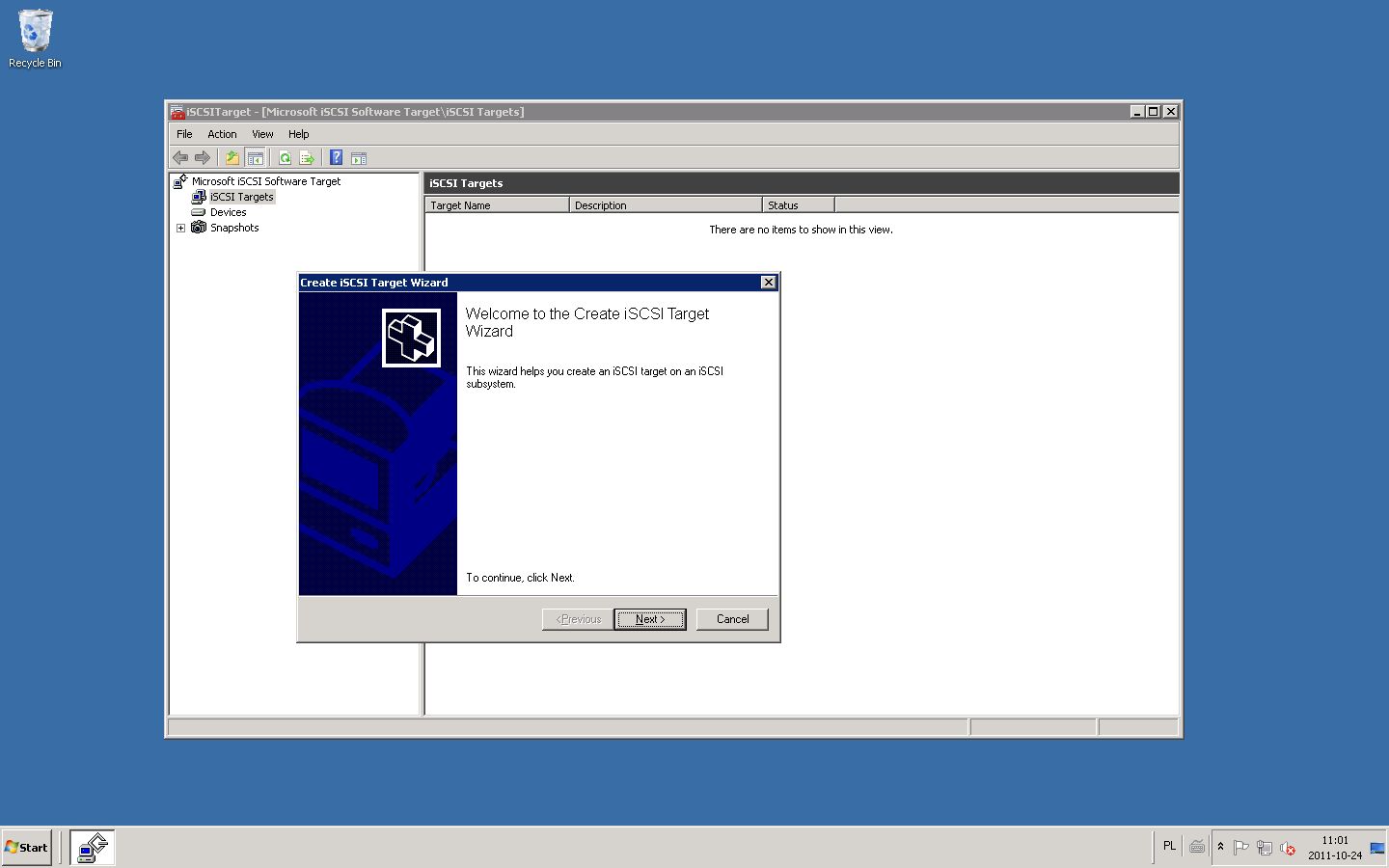The width and height of the screenshot is (1389, 868).
Task: Toggle the console tree visibility icon
Action: 256,157
